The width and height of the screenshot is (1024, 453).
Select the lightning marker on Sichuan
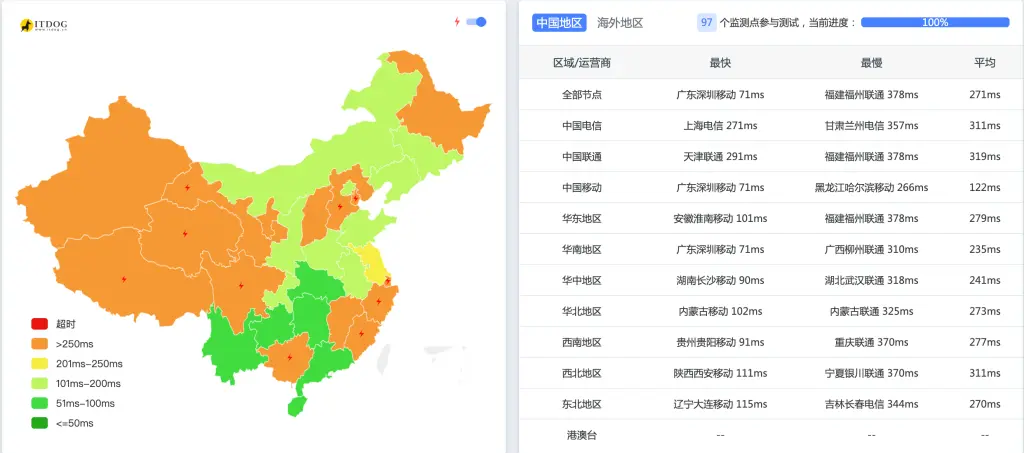click(x=241, y=285)
